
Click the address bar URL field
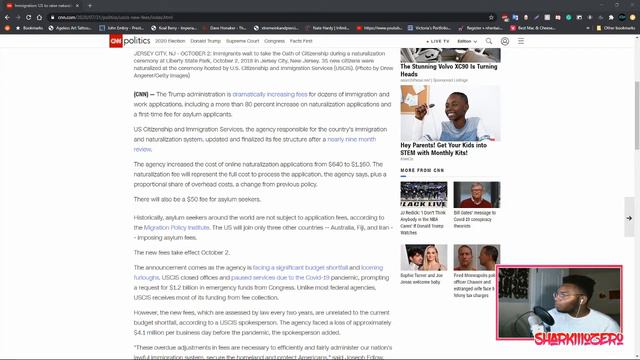tap(269, 18)
